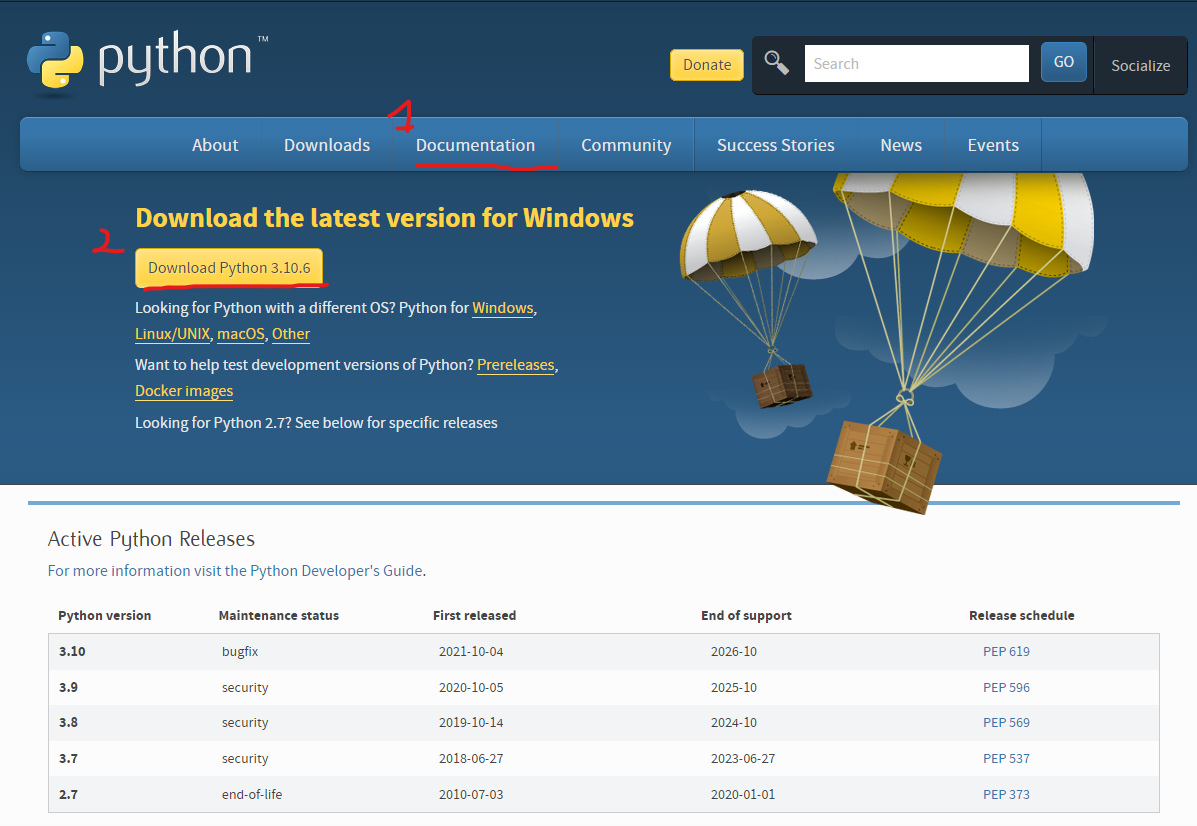
Task: Click the magnifying glass search icon
Action: point(776,63)
